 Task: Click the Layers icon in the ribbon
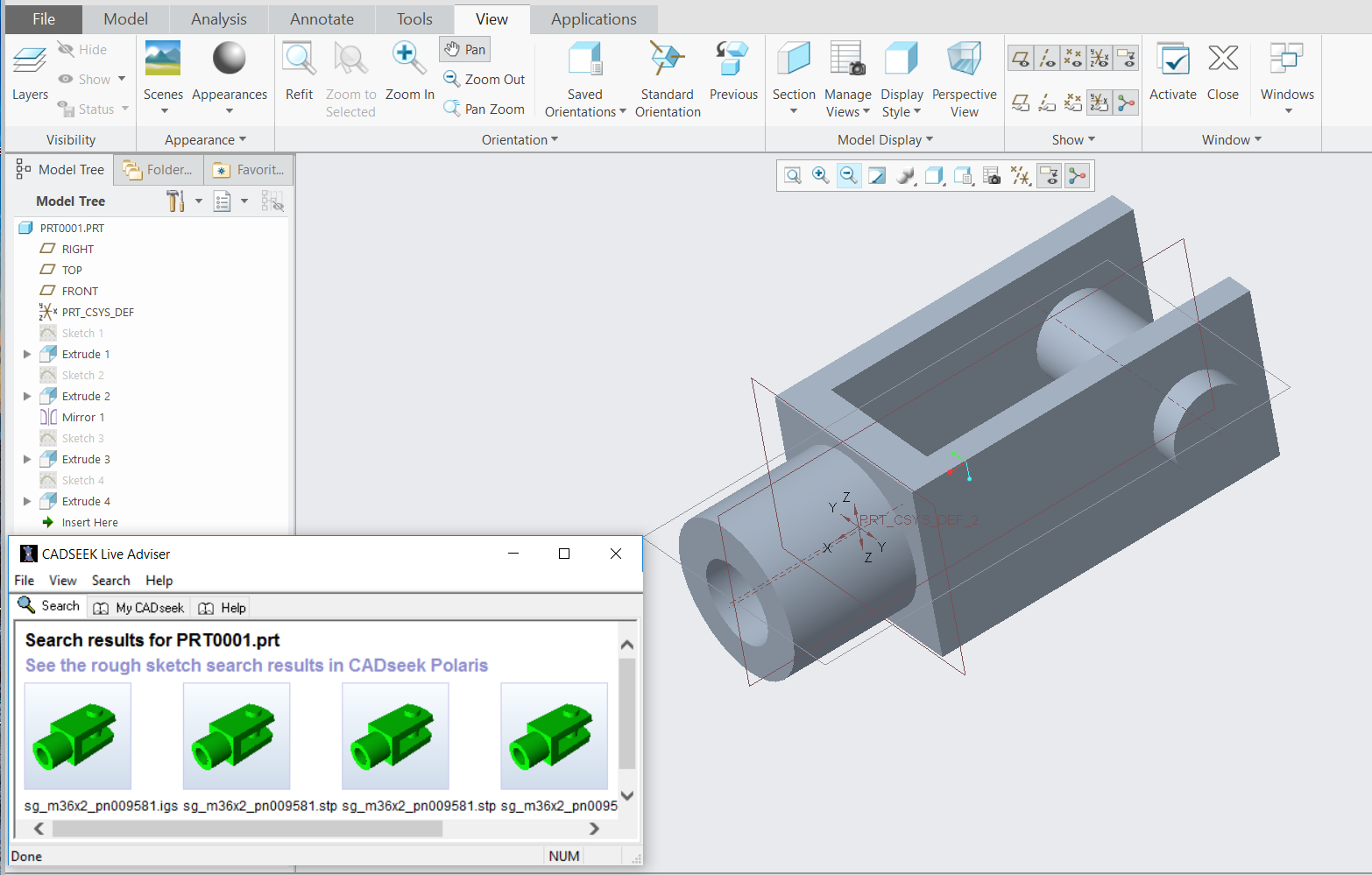click(30, 61)
